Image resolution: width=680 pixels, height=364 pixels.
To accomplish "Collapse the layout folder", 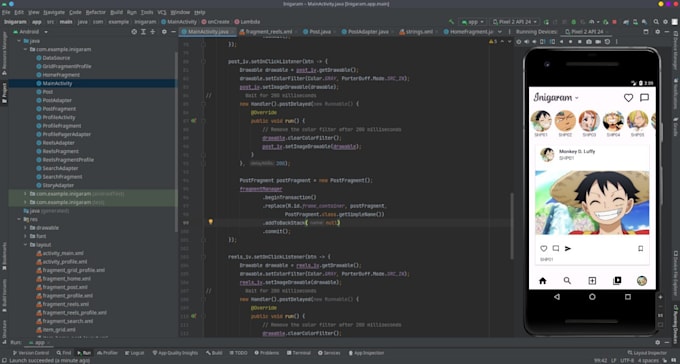I will [25, 245].
